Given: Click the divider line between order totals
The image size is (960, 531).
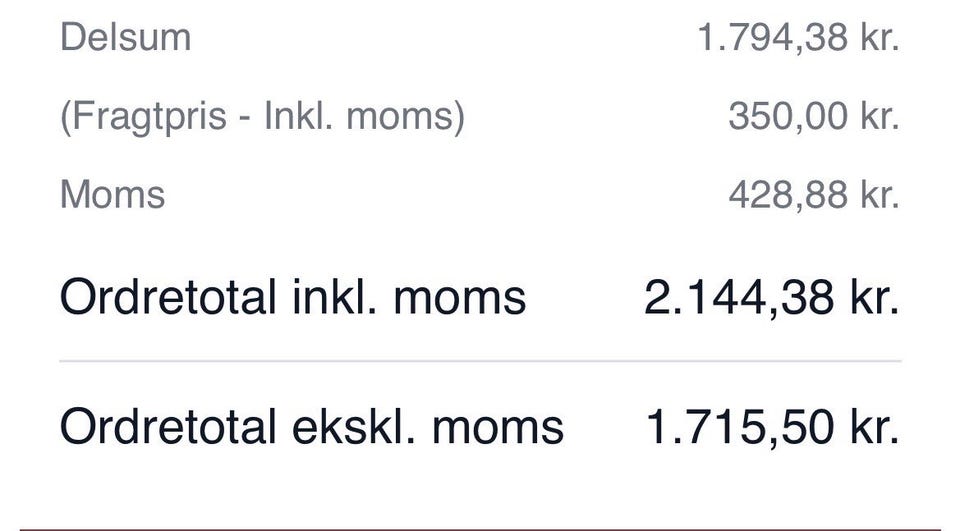Looking at the screenshot, I should coord(480,361).
